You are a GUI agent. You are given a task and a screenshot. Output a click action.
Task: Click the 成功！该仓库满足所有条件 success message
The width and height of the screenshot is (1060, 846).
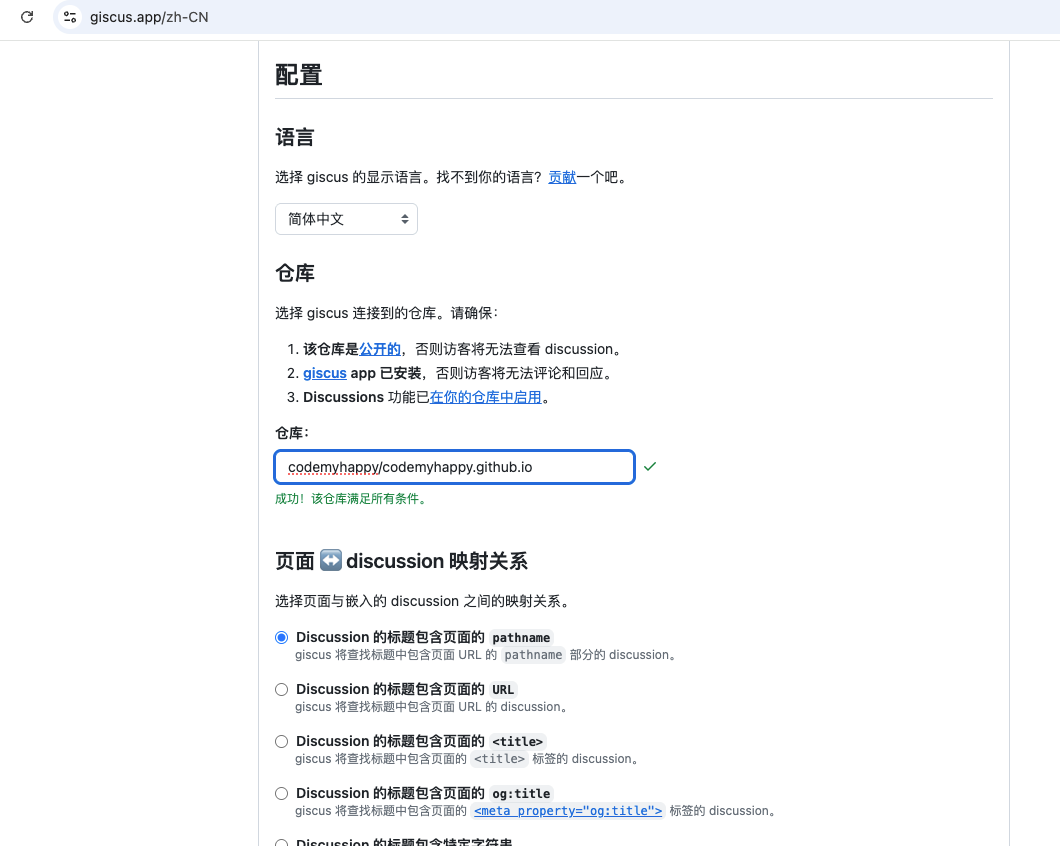click(351, 499)
